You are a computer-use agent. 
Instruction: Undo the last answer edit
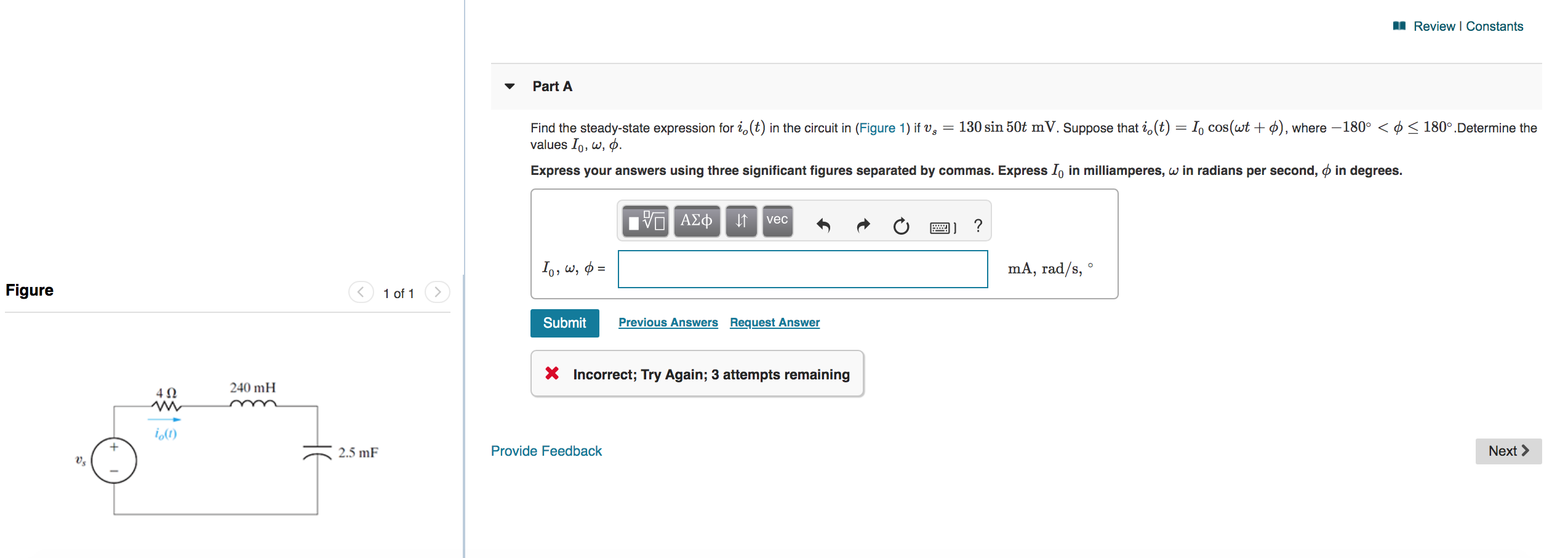pyautogui.click(x=823, y=225)
